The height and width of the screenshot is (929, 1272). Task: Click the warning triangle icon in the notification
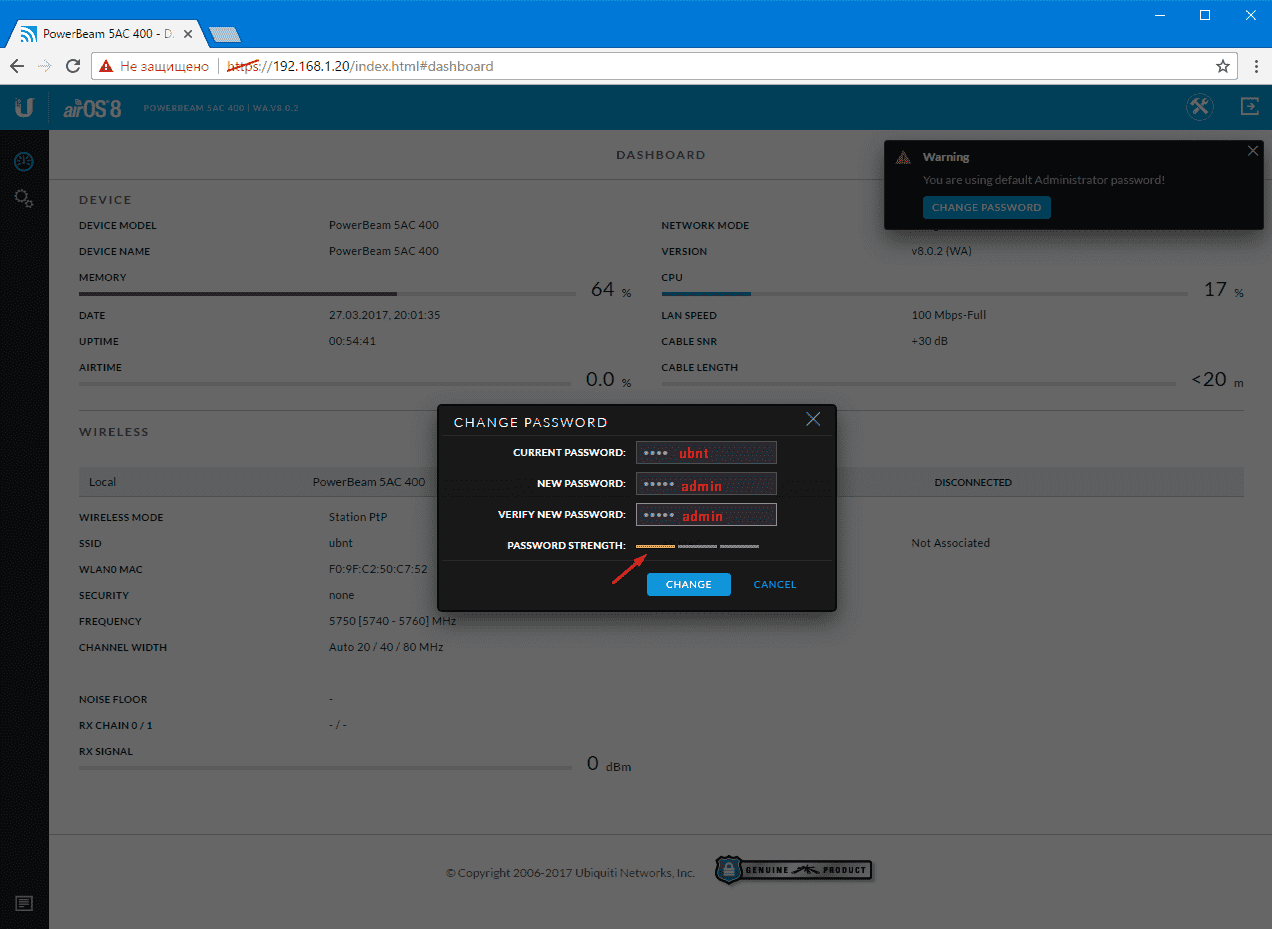point(903,158)
